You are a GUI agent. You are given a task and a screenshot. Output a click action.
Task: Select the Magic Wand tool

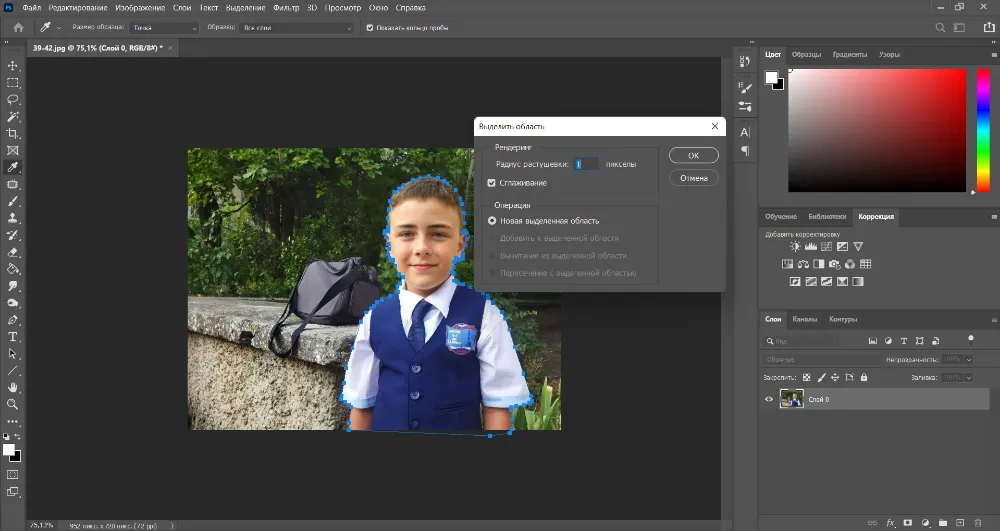point(13,116)
